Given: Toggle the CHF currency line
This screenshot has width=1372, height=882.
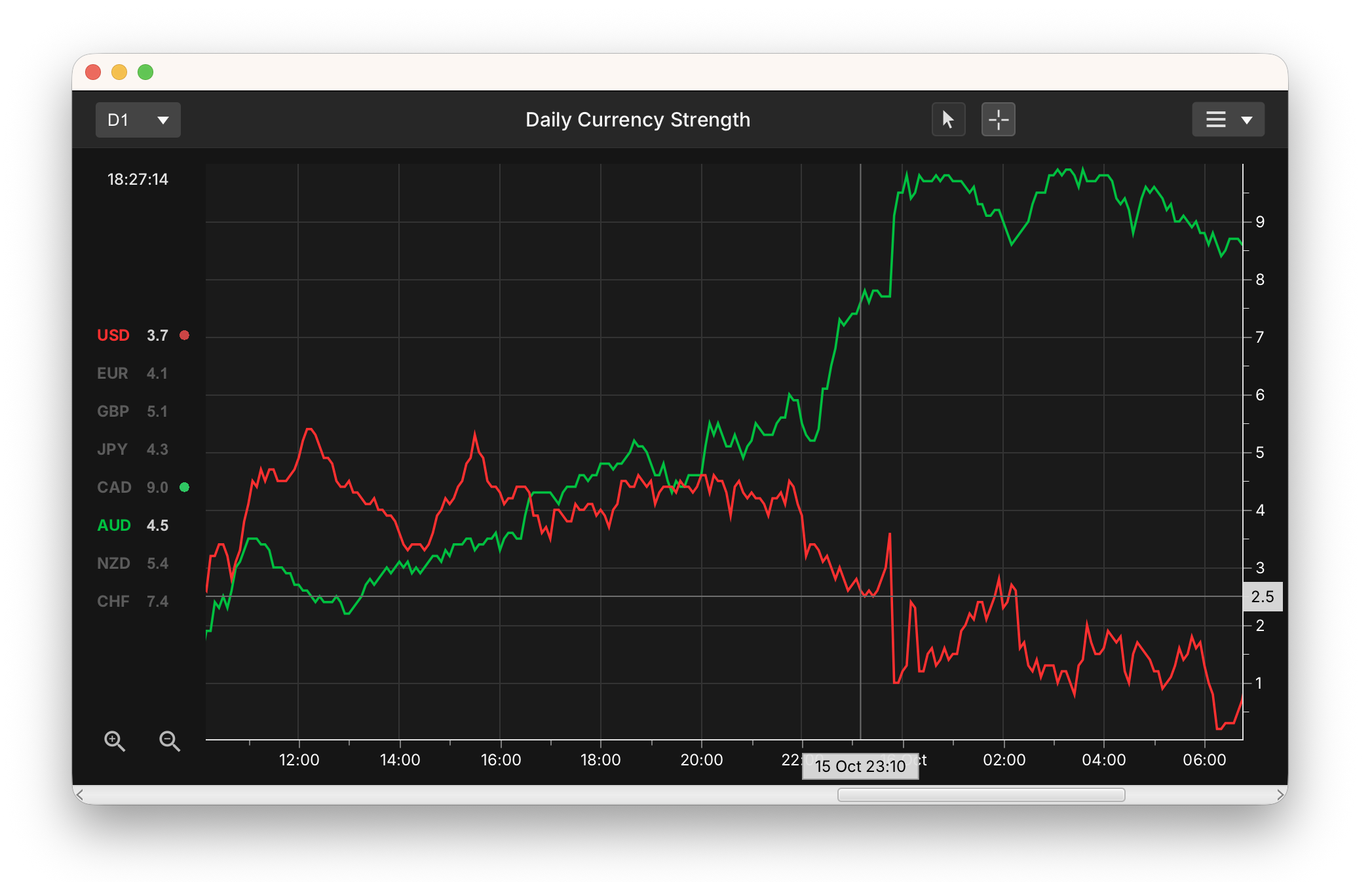Looking at the screenshot, I should (x=132, y=602).
